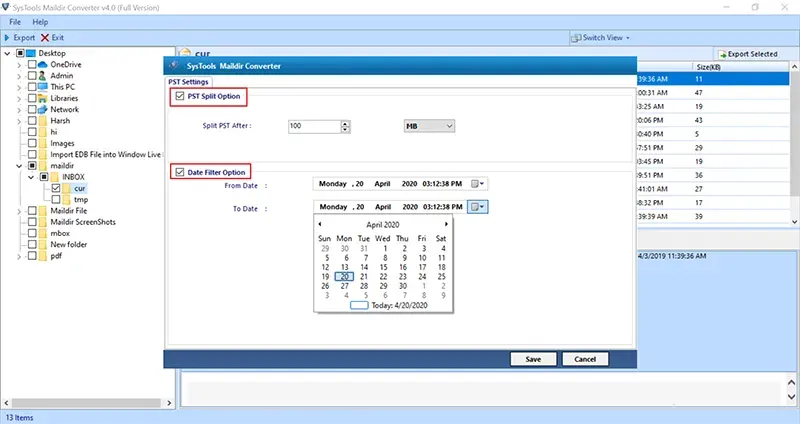Image resolution: width=800 pixels, height=424 pixels.
Task: Open the MB size unit dropdown
Action: coord(429,126)
